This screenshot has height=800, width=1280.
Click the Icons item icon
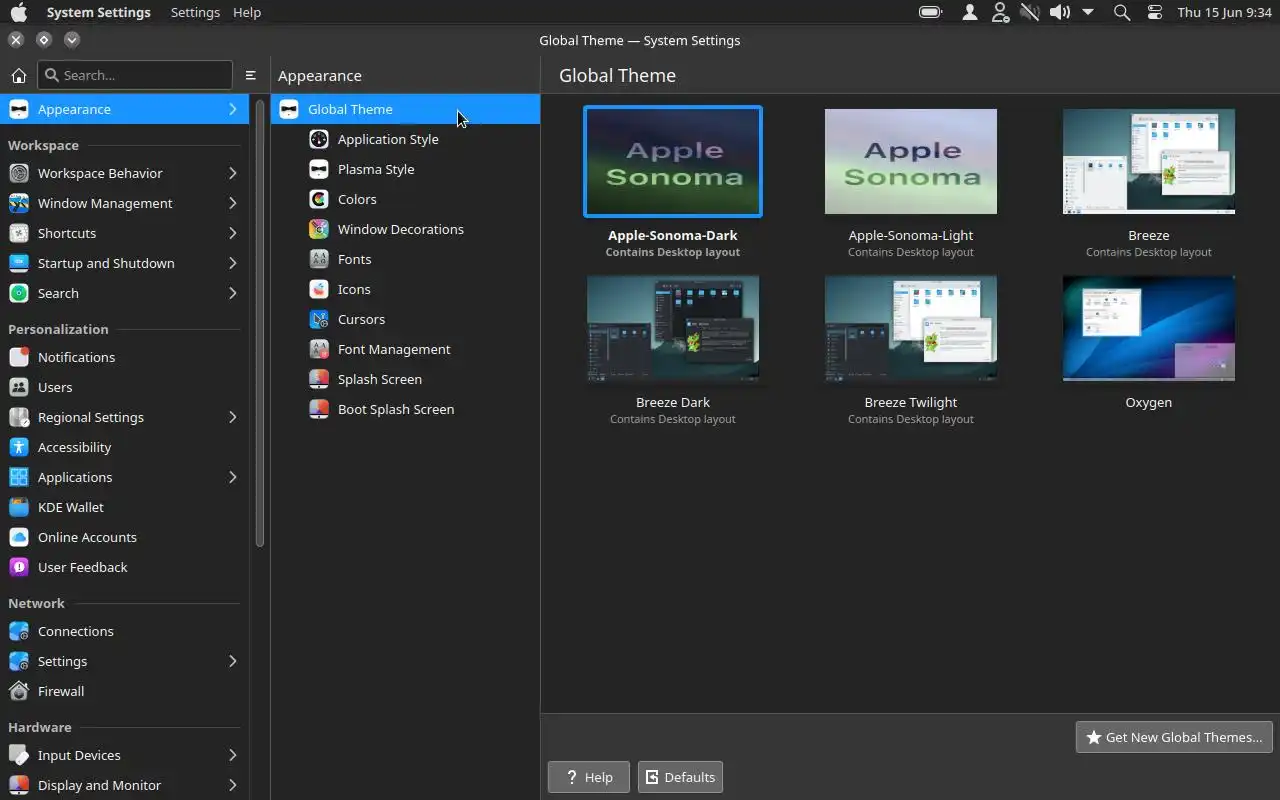click(319, 289)
